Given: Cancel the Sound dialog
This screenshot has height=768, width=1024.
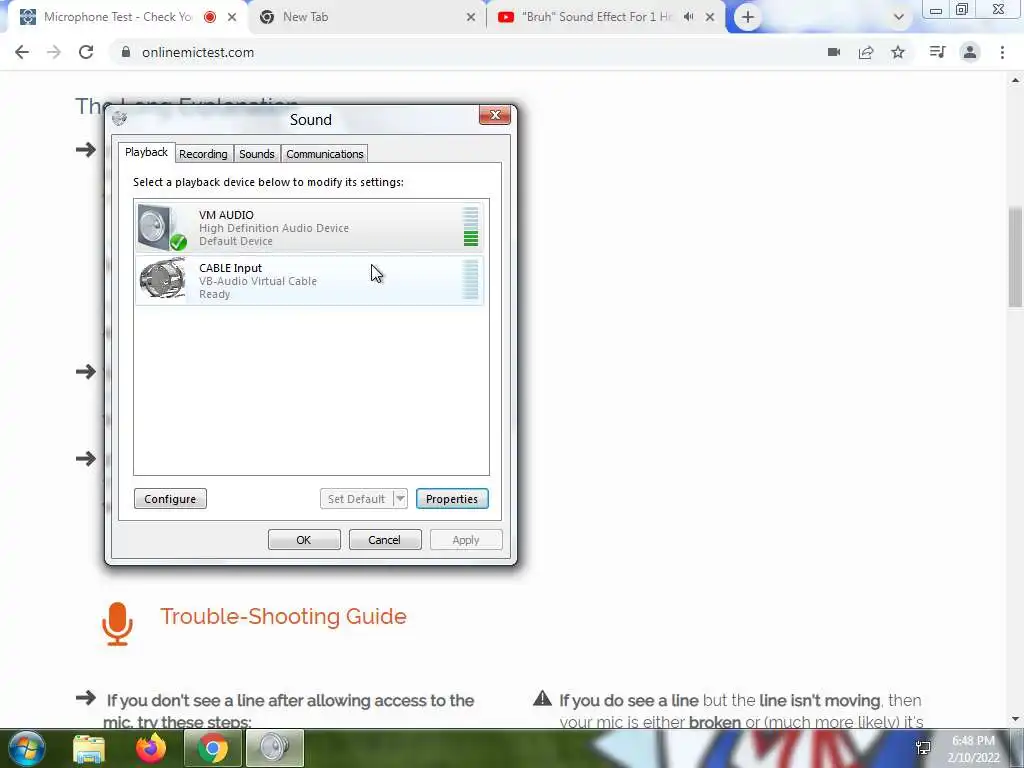Looking at the screenshot, I should coord(385,540).
